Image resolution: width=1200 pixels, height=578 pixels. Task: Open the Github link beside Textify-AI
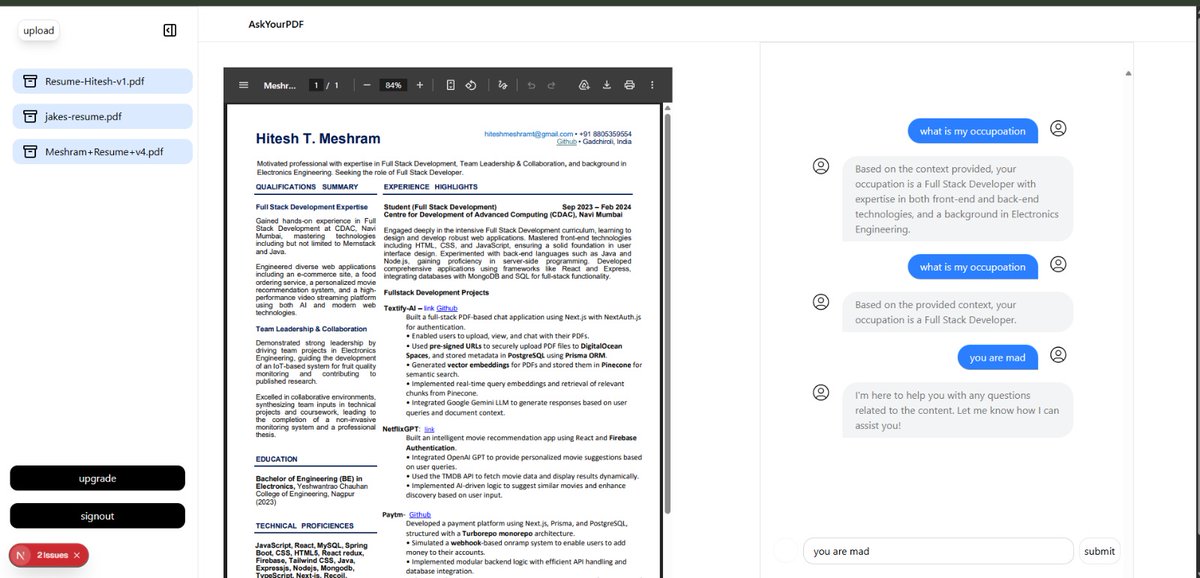coord(448,307)
